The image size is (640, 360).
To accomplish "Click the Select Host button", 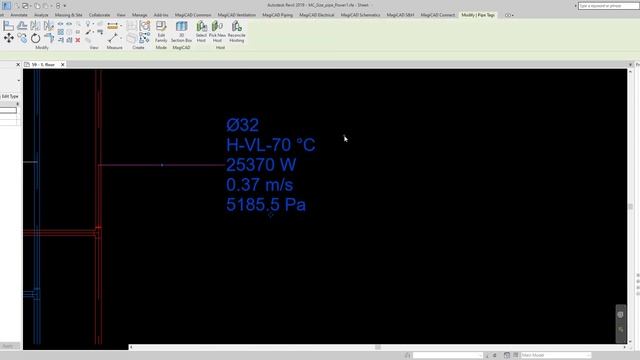I will click(201, 32).
